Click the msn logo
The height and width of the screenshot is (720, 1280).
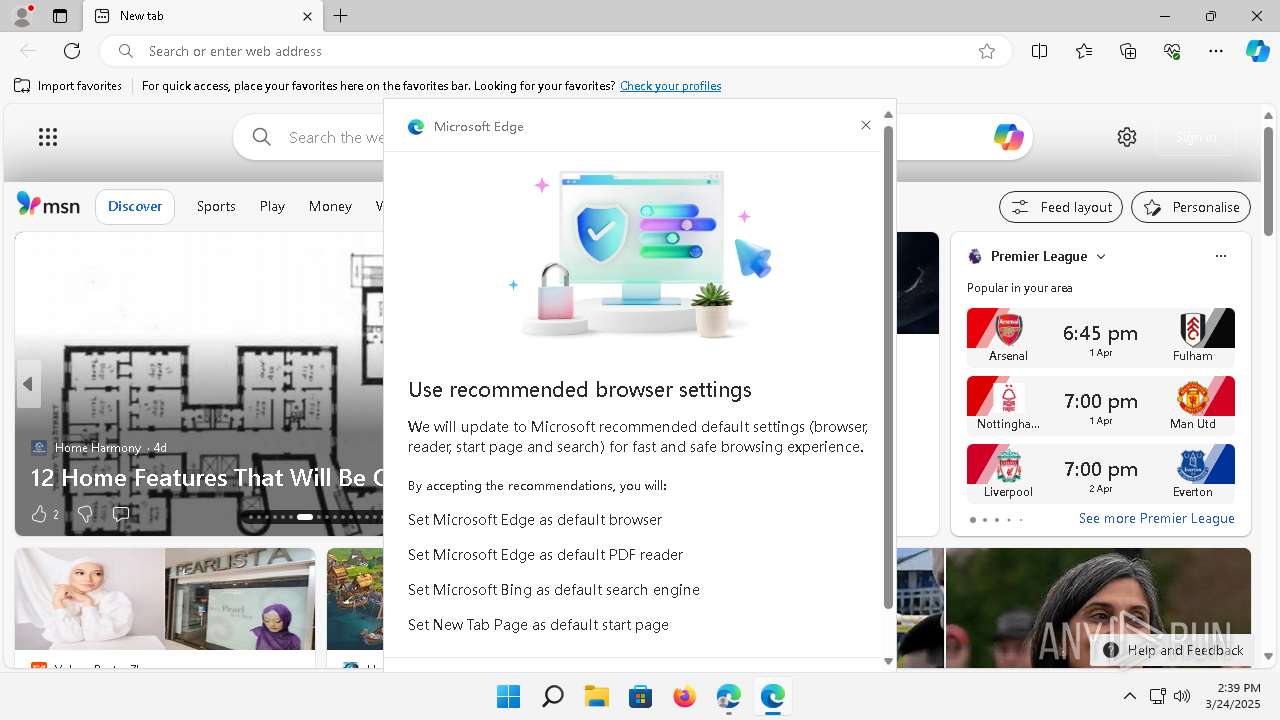(48, 205)
